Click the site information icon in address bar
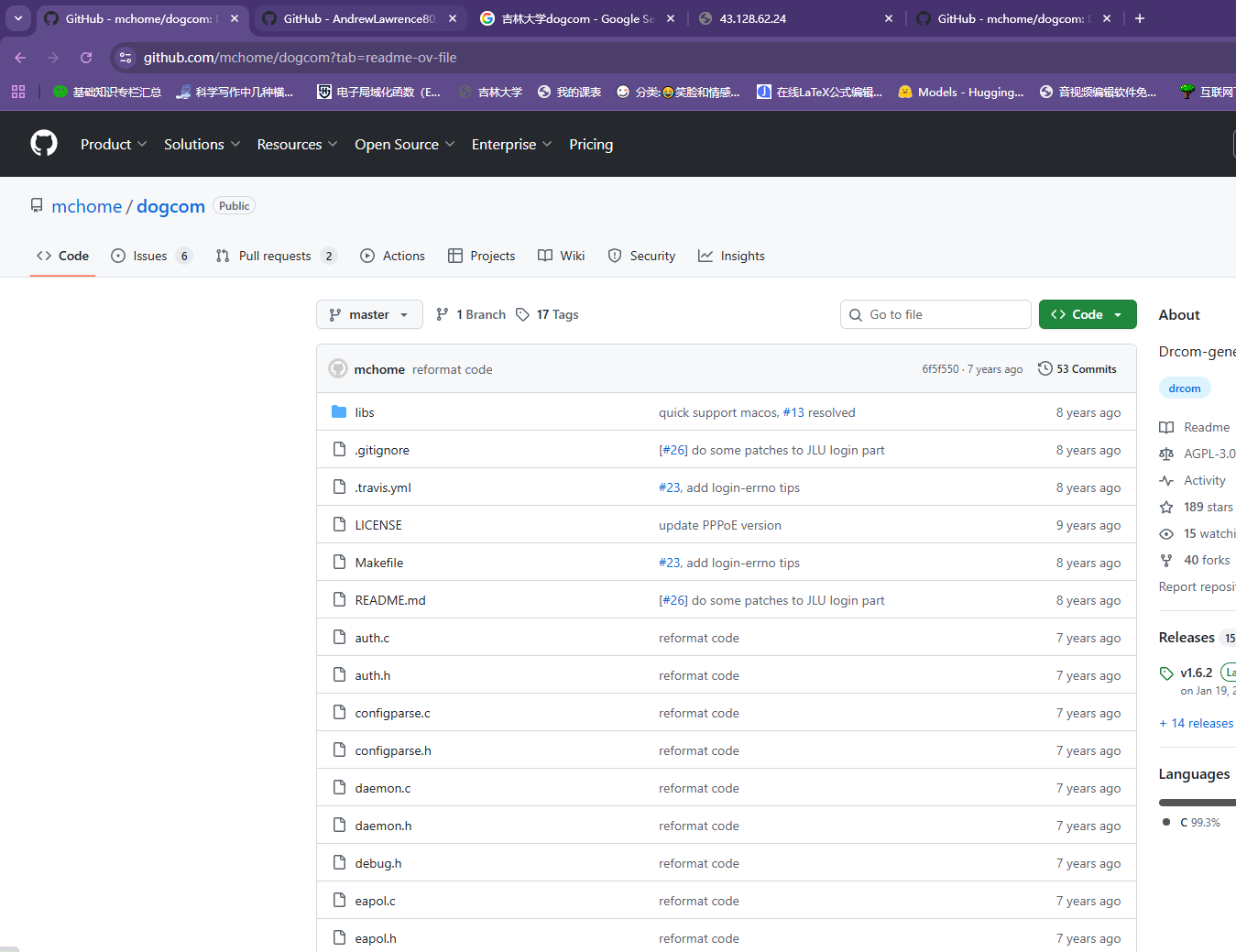The image size is (1236, 952). coord(126,58)
